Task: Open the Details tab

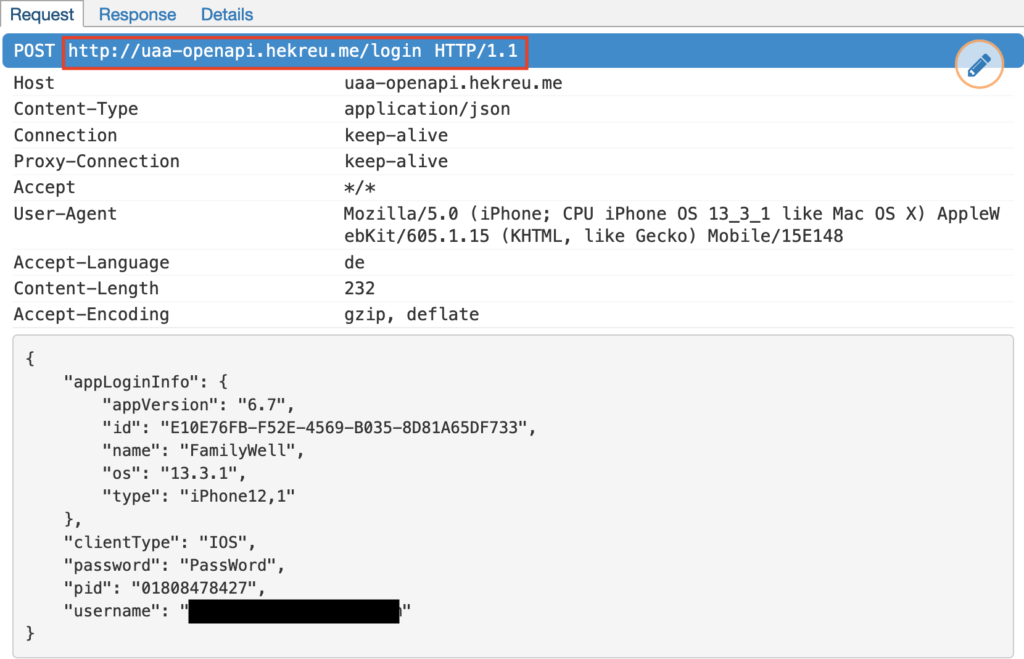Action: click(227, 15)
